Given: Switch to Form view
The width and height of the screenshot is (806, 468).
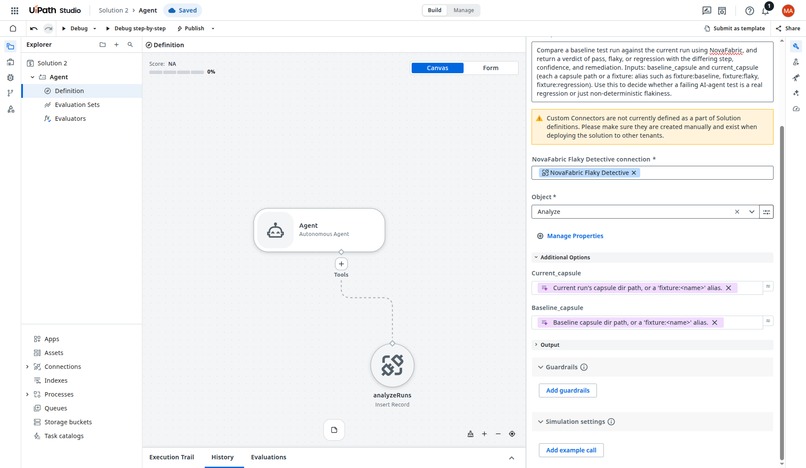Looking at the screenshot, I should point(490,68).
